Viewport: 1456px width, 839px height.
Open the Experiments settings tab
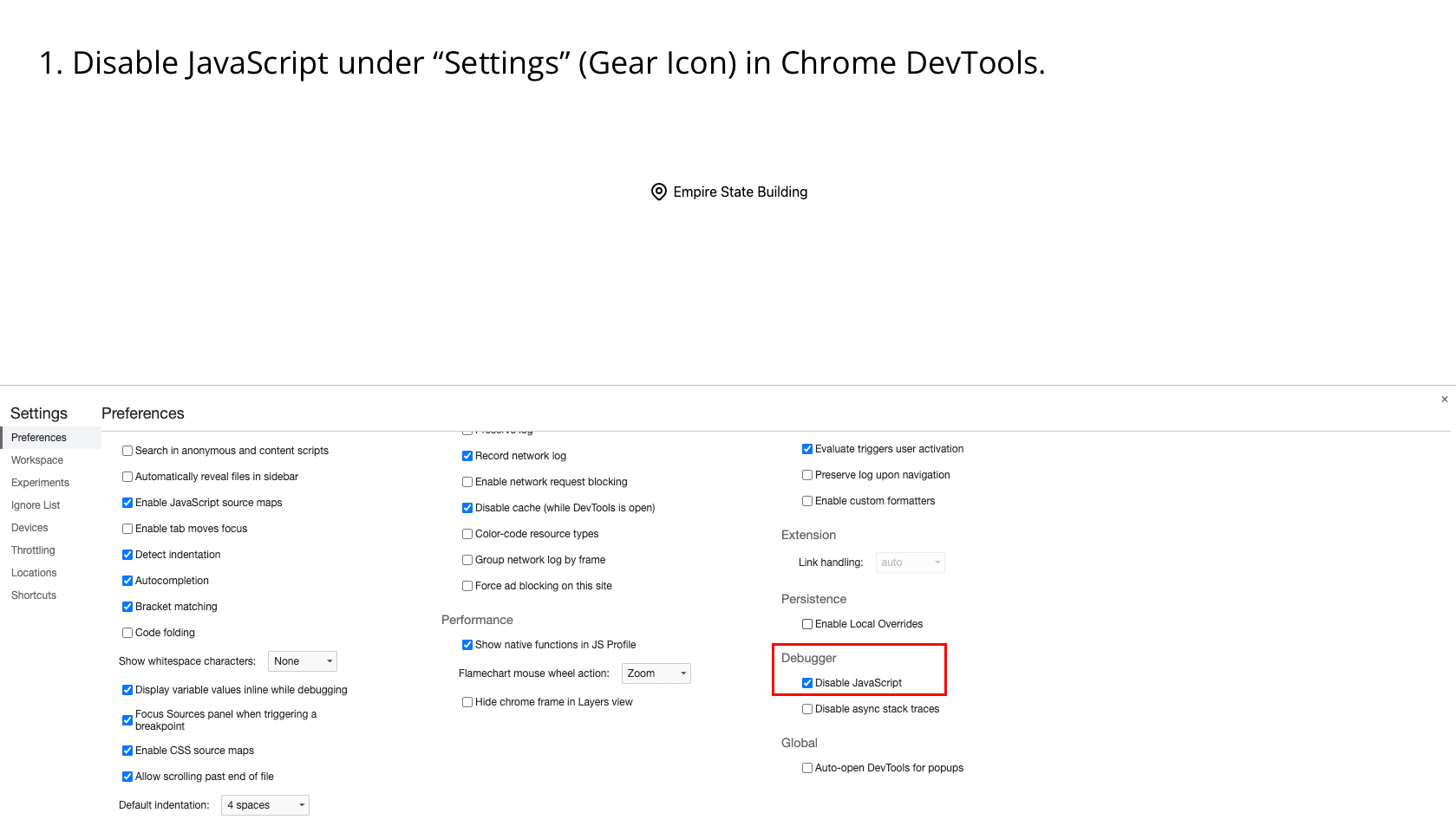pyautogui.click(x=40, y=483)
